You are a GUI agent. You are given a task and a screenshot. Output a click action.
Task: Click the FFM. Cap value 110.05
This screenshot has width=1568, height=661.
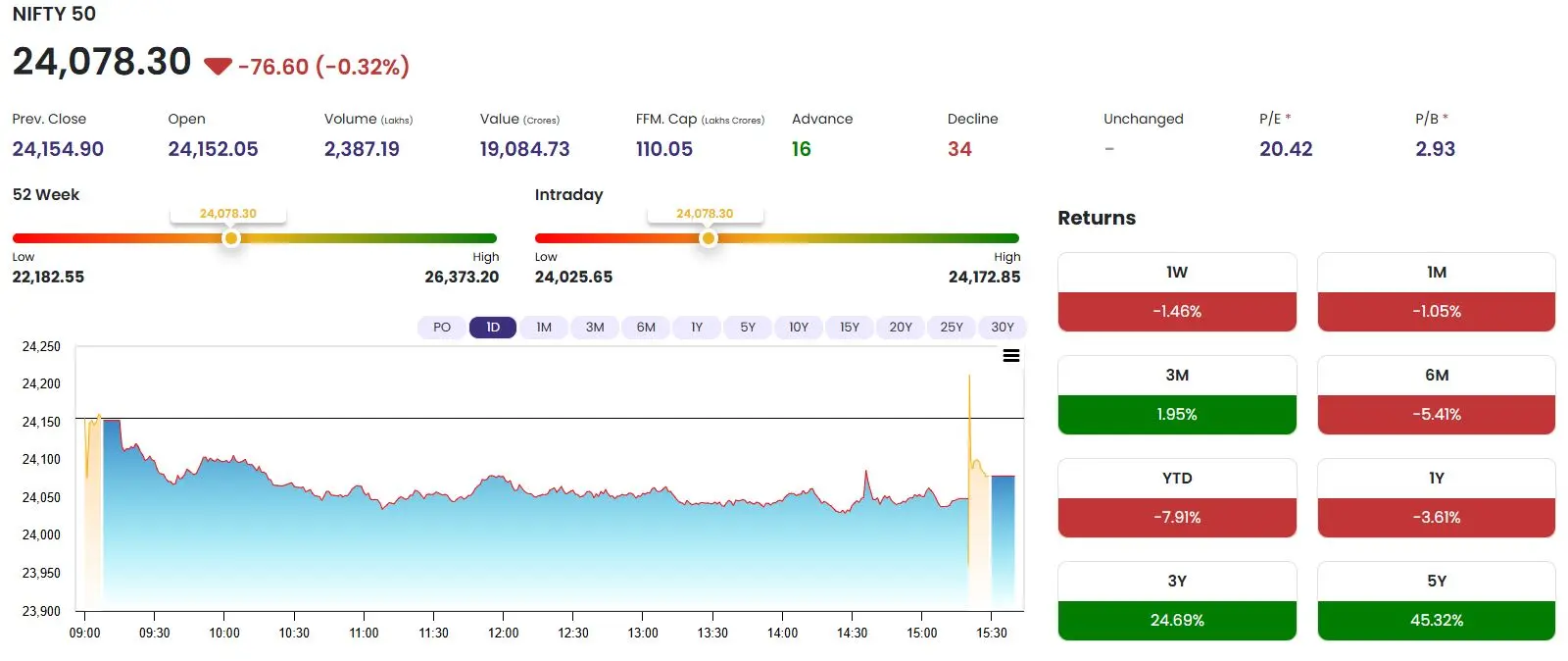coord(663,149)
